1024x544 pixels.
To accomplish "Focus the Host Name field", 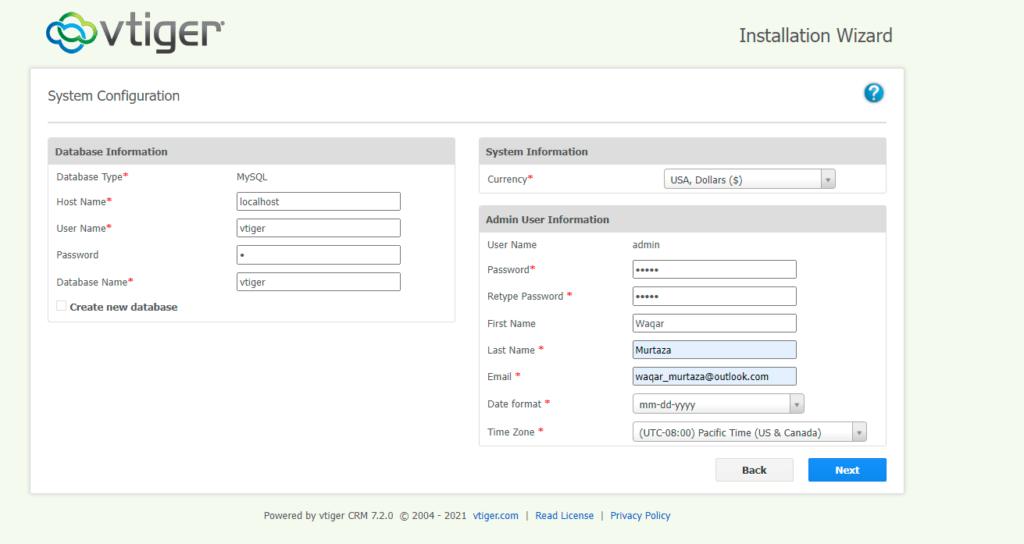I will pyautogui.click(x=319, y=202).
